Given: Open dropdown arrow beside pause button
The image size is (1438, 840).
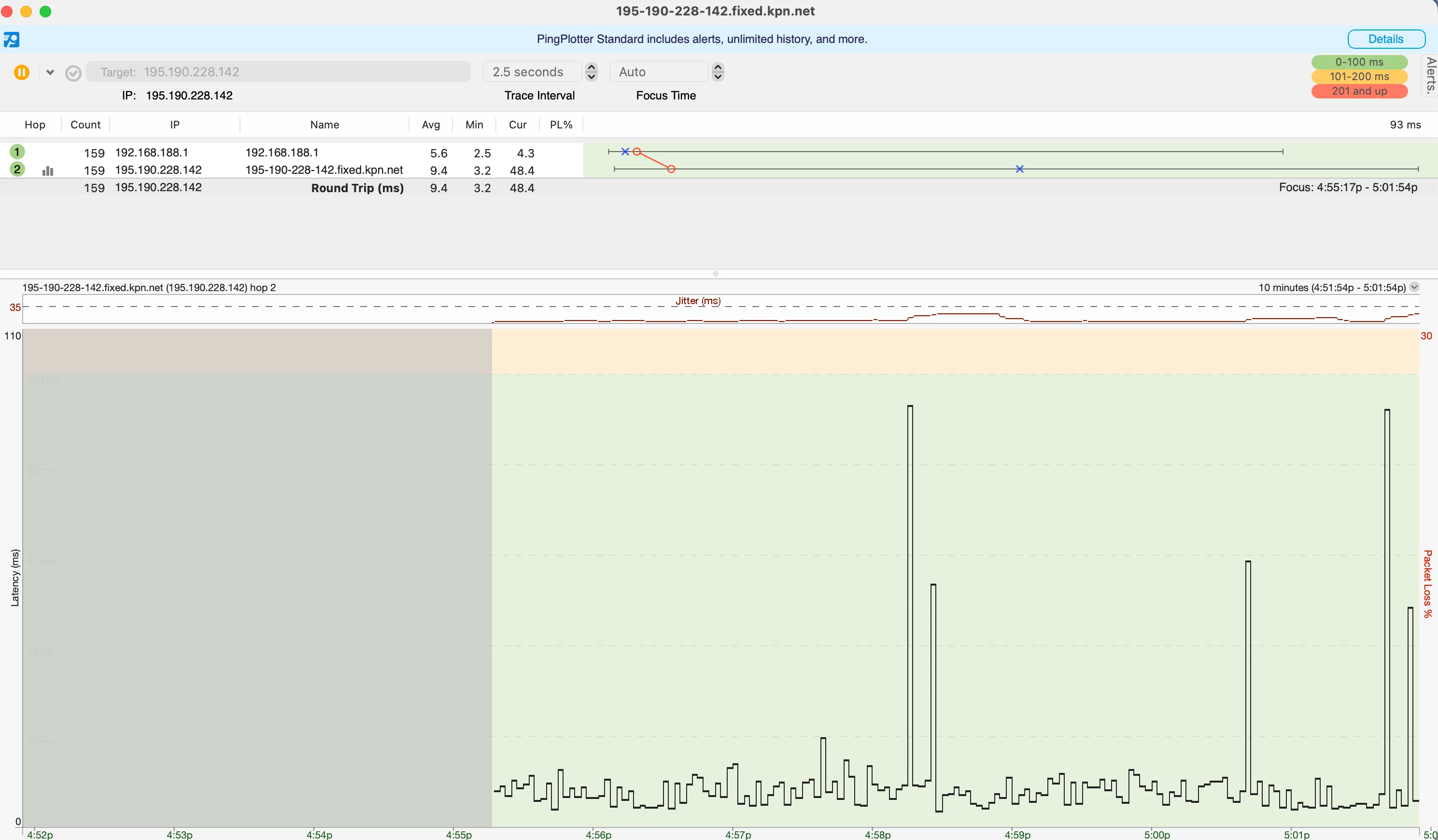Looking at the screenshot, I should (50, 72).
